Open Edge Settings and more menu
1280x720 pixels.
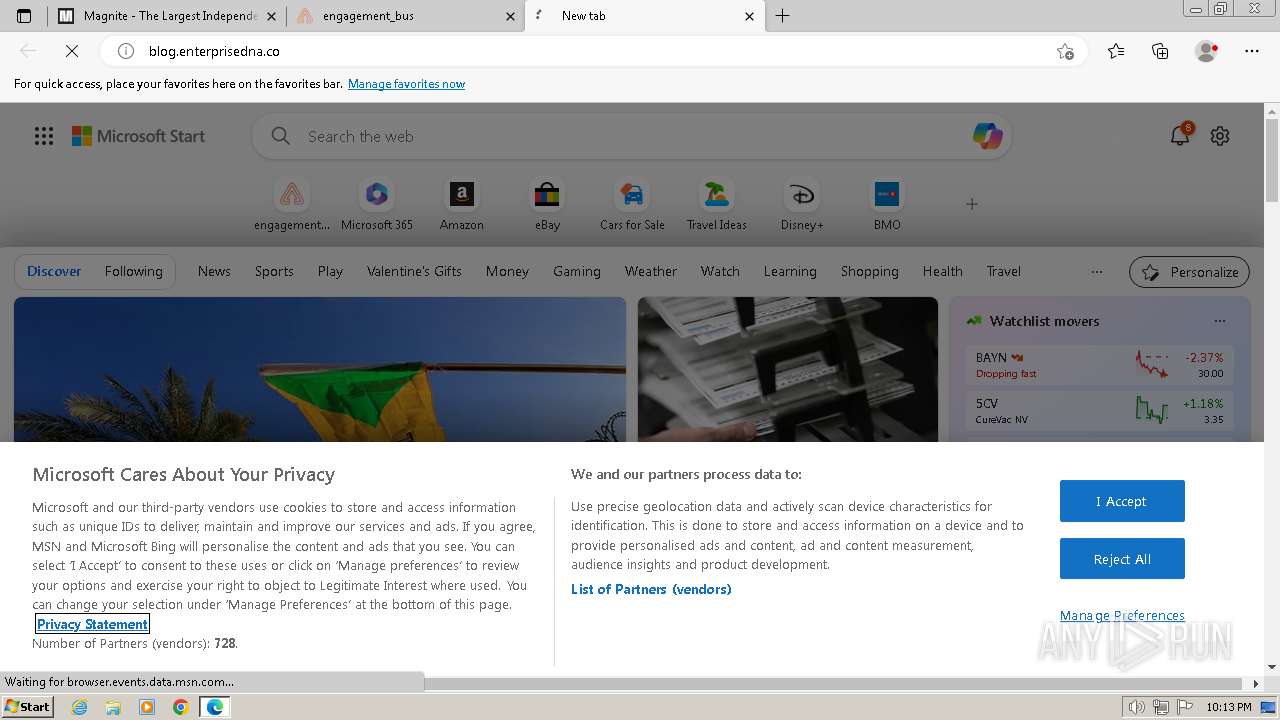click(1252, 51)
